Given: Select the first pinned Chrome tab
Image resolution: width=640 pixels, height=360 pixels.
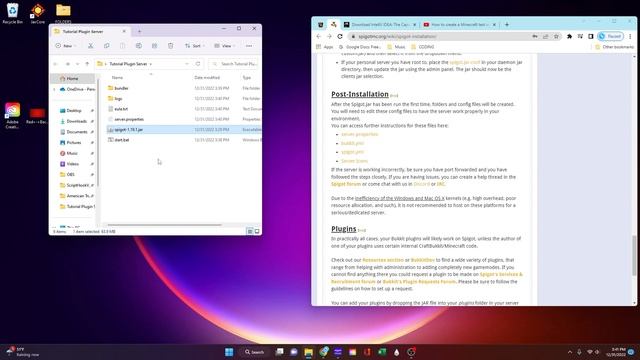Looking at the screenshot, I should [321, 24].
